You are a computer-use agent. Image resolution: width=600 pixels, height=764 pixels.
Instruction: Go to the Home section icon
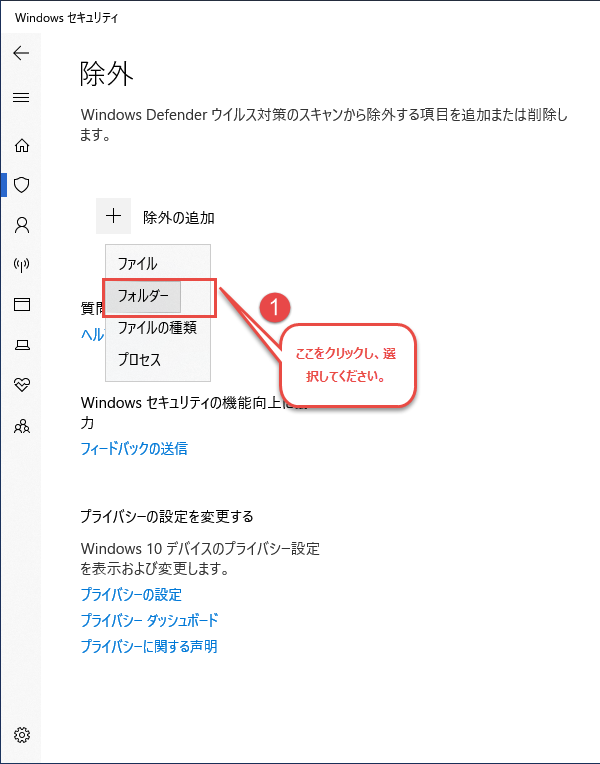[21, 146]
